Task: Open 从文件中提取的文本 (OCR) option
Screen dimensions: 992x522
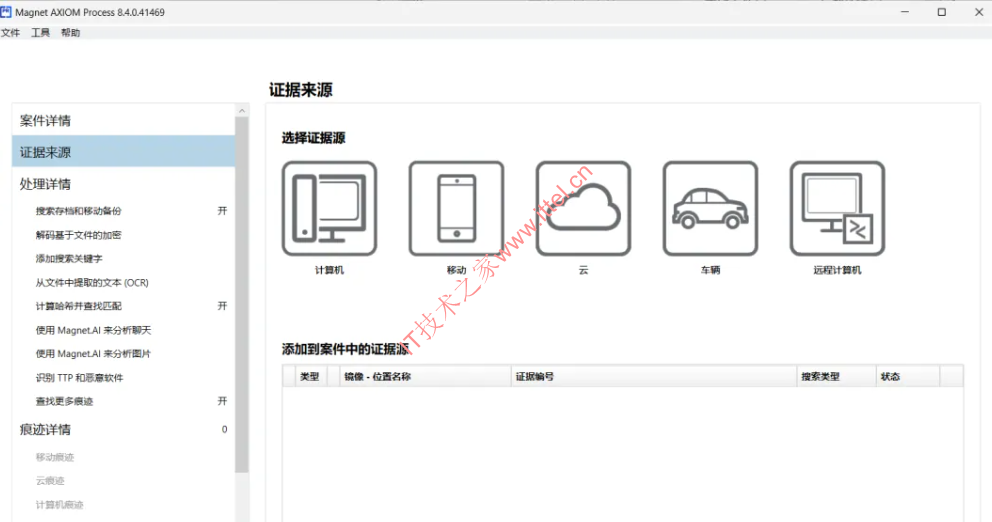Action: pyautogui.click(x=92, y=283)
